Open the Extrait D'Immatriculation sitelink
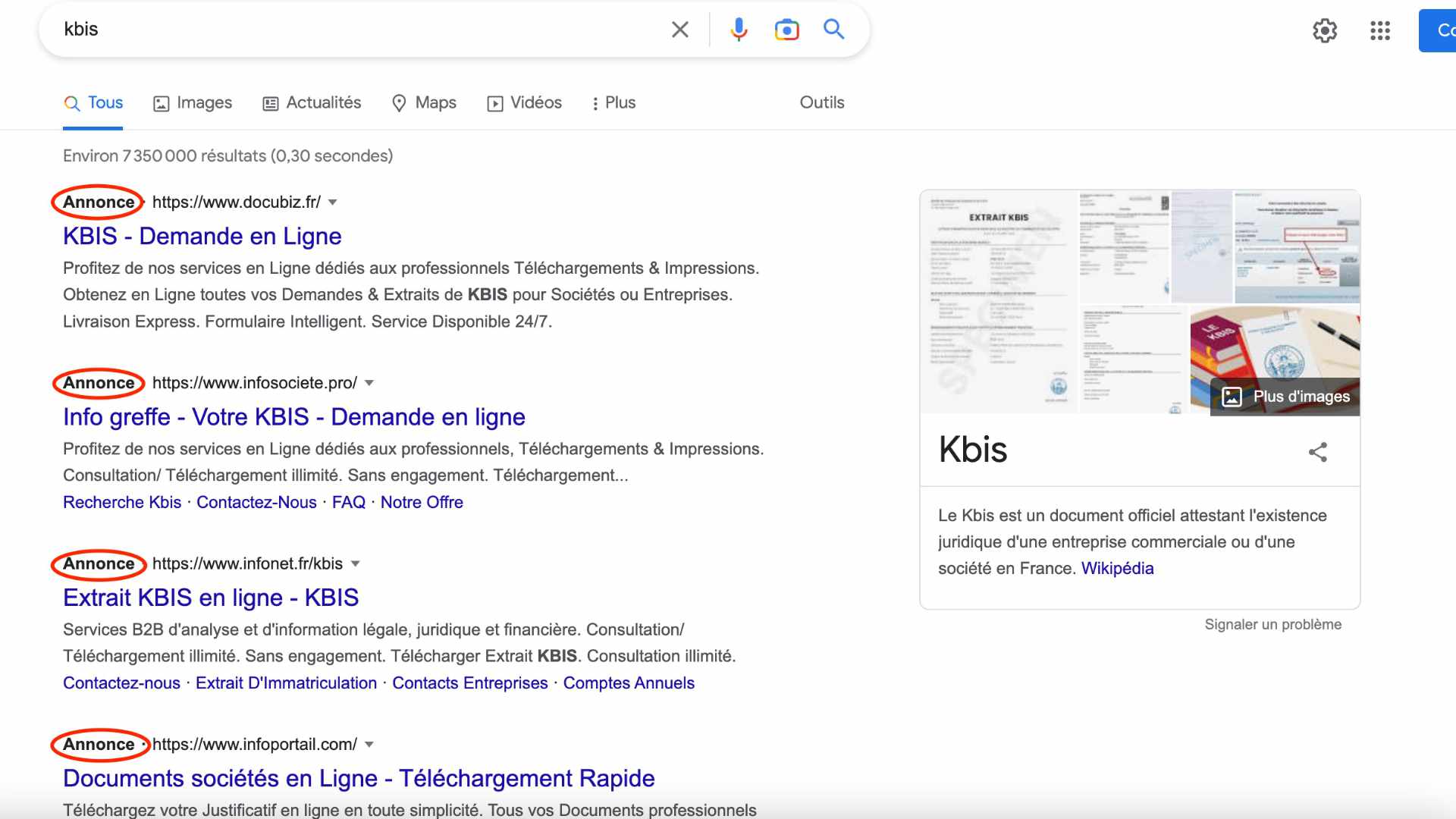Image resolution: width=1456 pixels, height=819 pixels. tap(286, 683)
